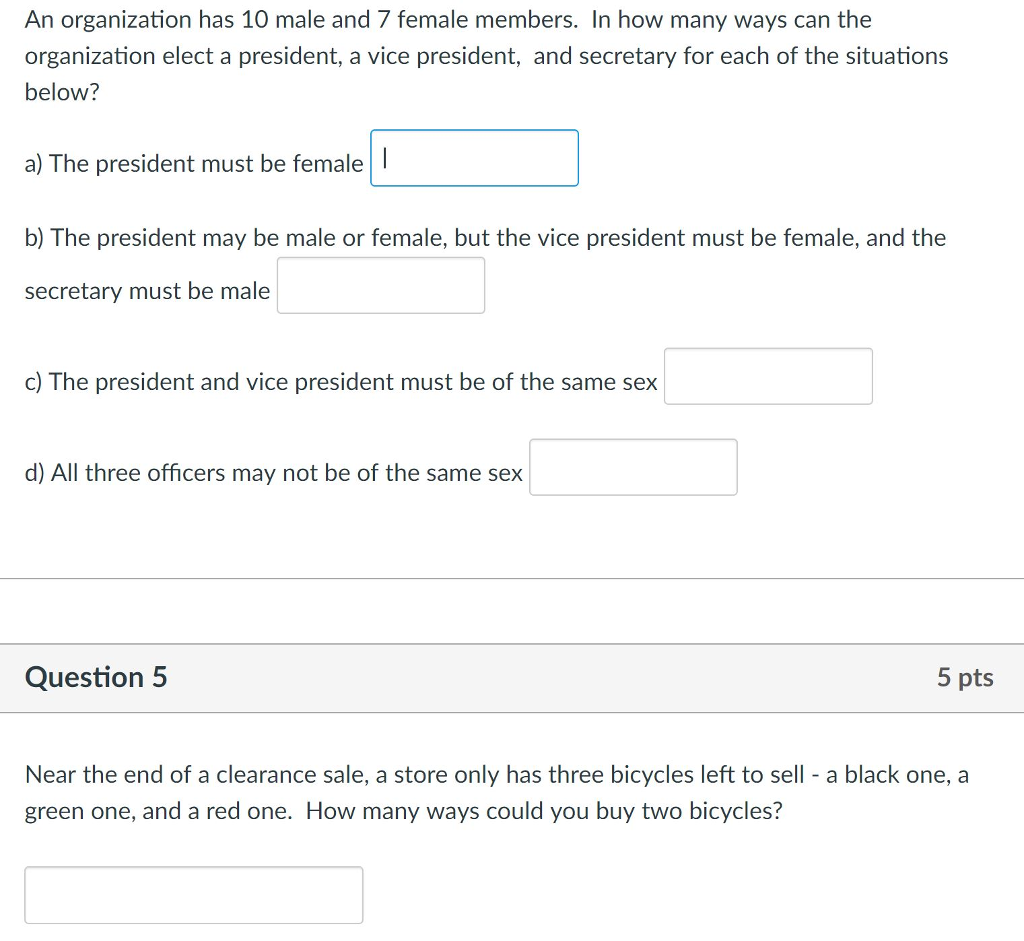Select the Question 5 heading
Image resolution: width=1024 pixels, height=941 pixels.
[96, 677]
